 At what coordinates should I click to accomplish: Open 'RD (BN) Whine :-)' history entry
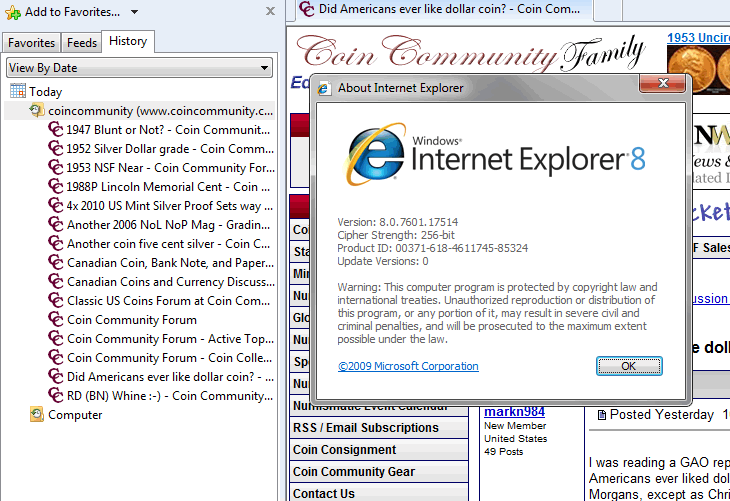[170, 396]
